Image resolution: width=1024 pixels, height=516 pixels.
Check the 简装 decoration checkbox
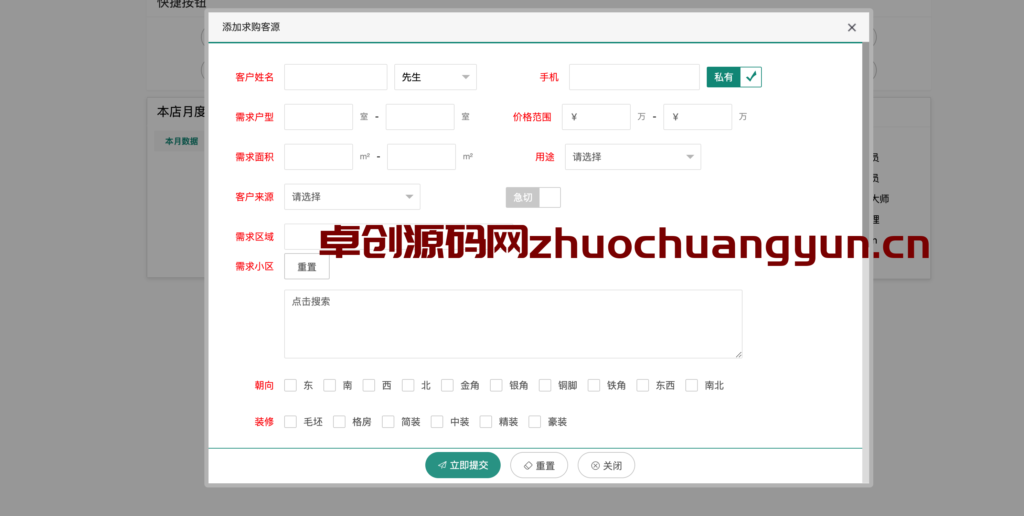389,422
